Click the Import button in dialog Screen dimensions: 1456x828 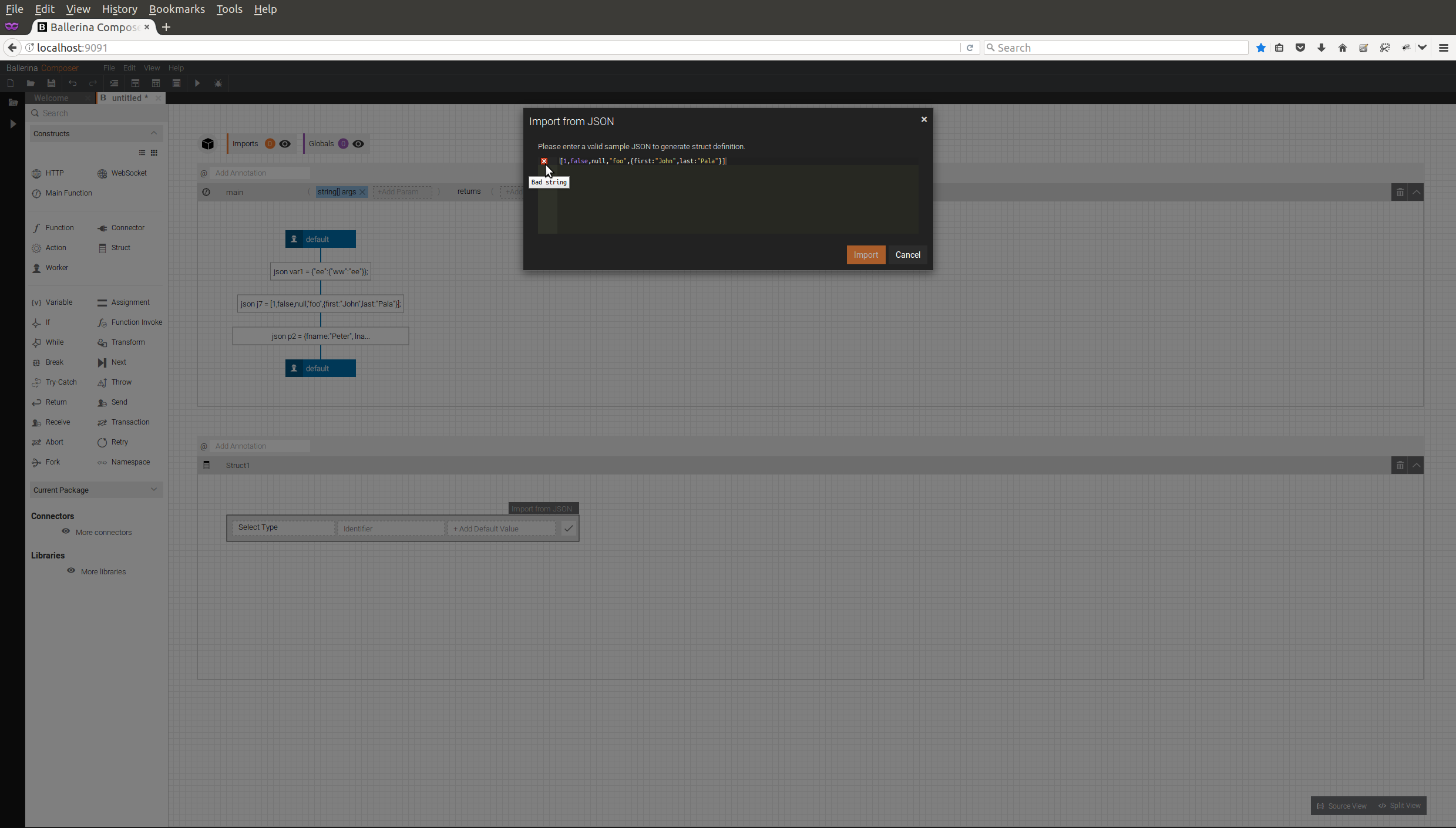tap(865, 255)
